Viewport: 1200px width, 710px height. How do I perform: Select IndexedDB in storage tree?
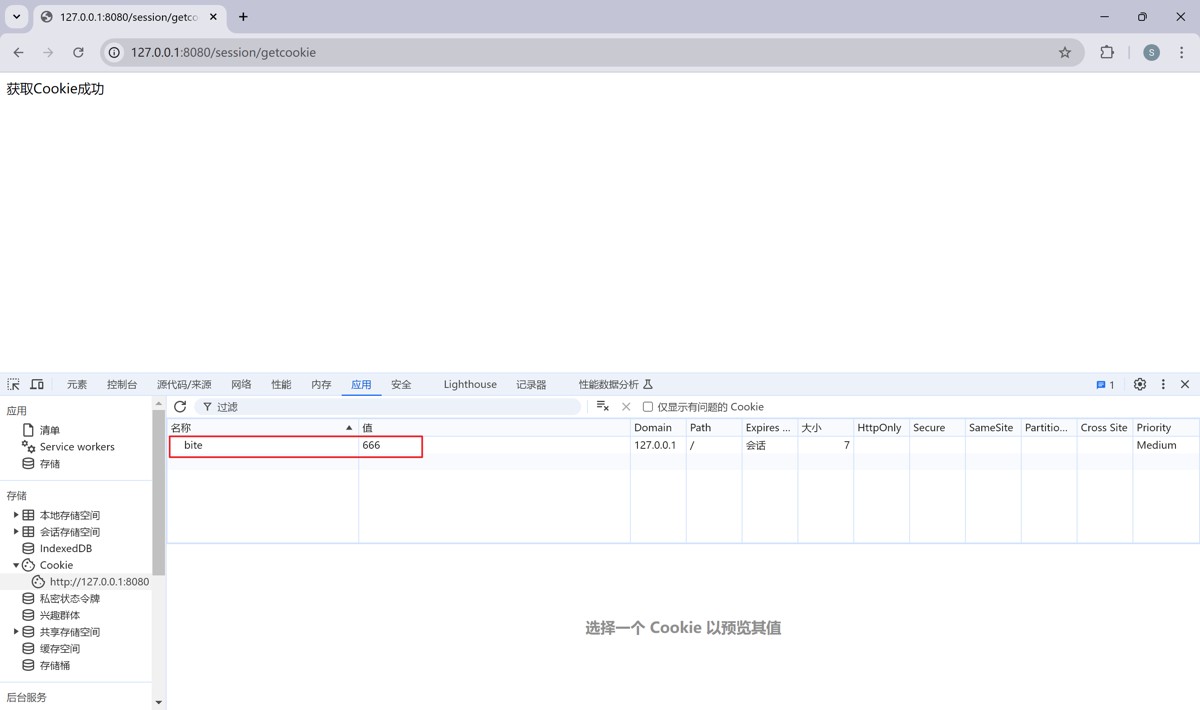(x=65, y=548)
